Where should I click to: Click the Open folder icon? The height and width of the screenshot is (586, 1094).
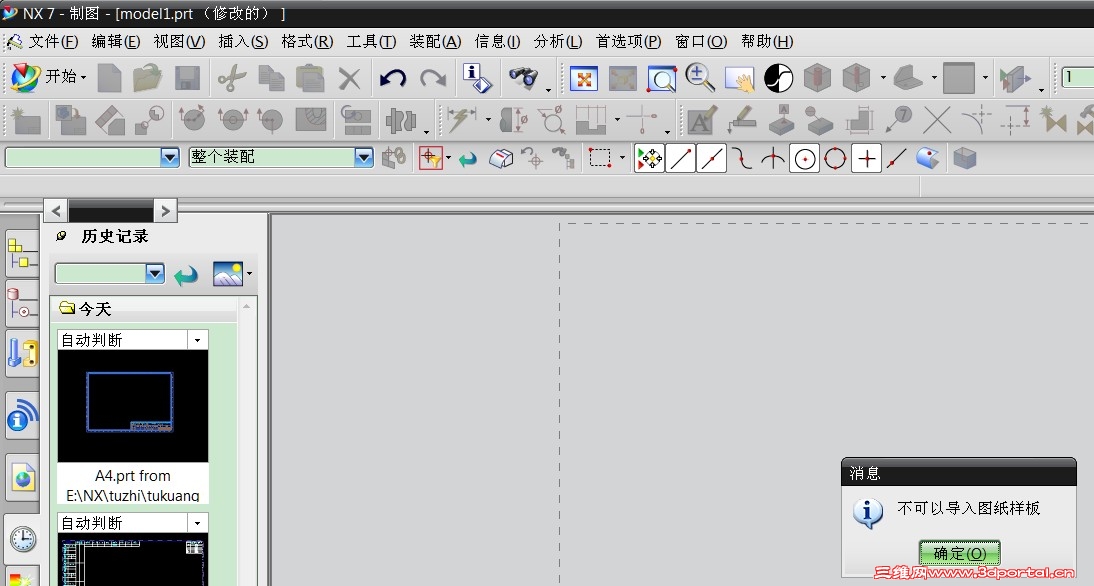tap(147, 77)
